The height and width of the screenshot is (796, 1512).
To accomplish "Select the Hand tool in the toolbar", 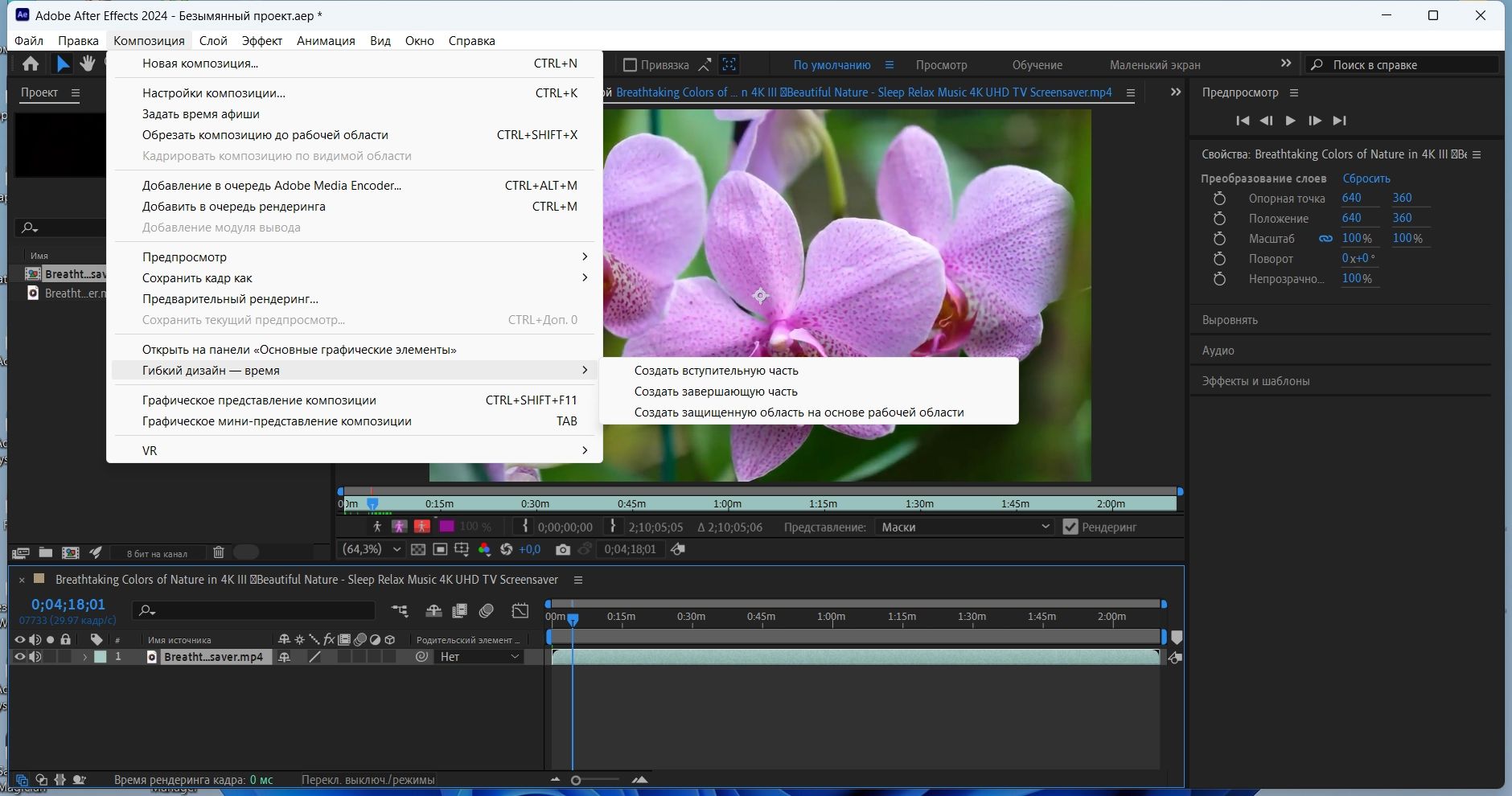I will pyautogui.click(x=88, y=64).
